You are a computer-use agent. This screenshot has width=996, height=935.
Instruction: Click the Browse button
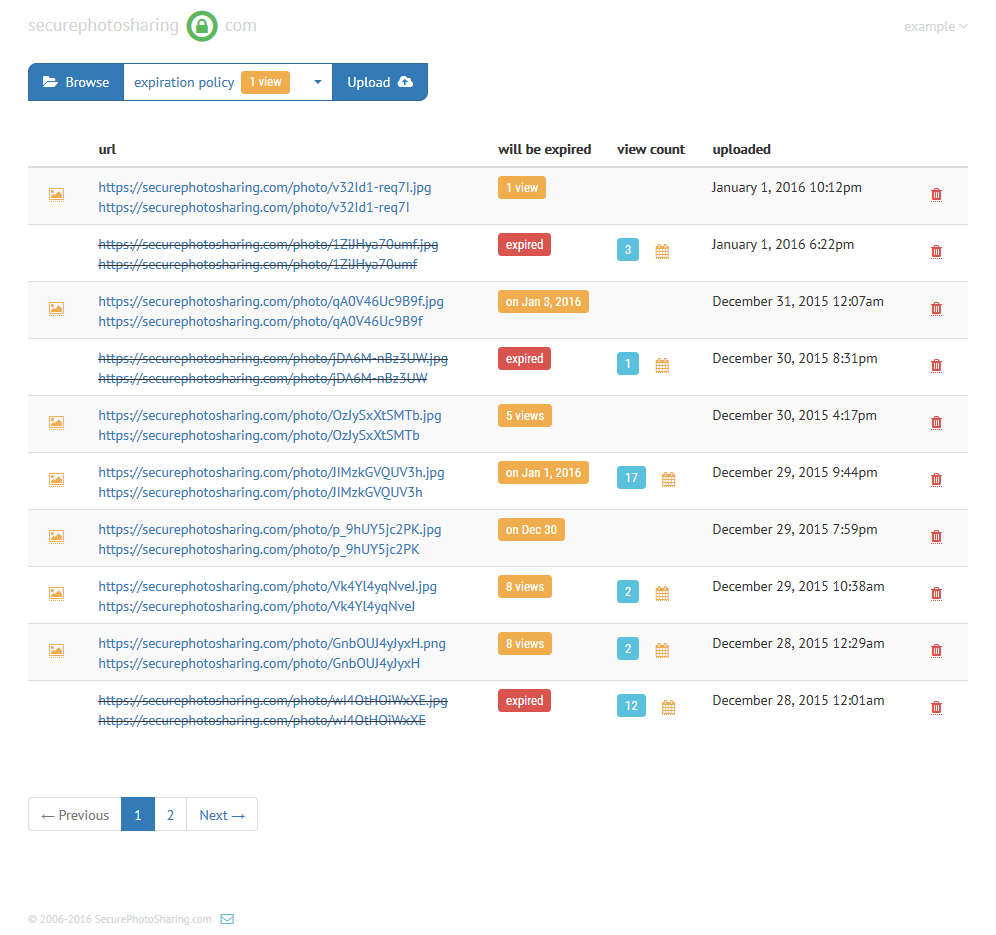[76, 83]
